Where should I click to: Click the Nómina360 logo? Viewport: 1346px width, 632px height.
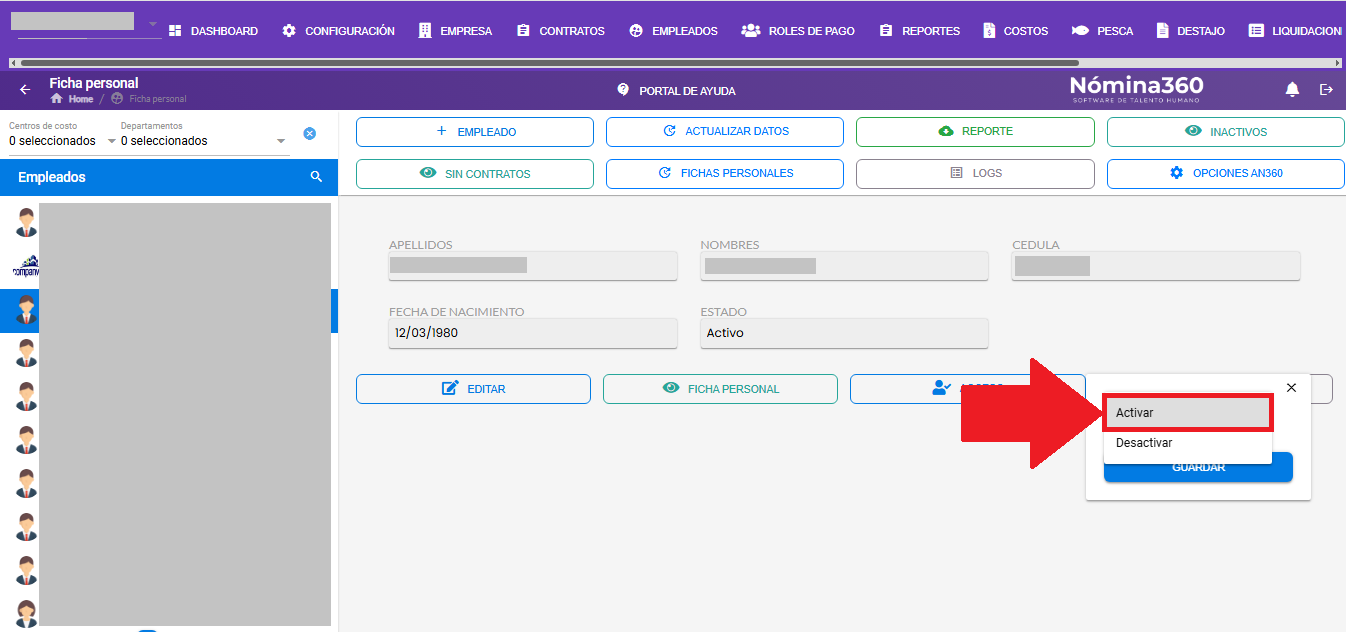coord(1136,89)
